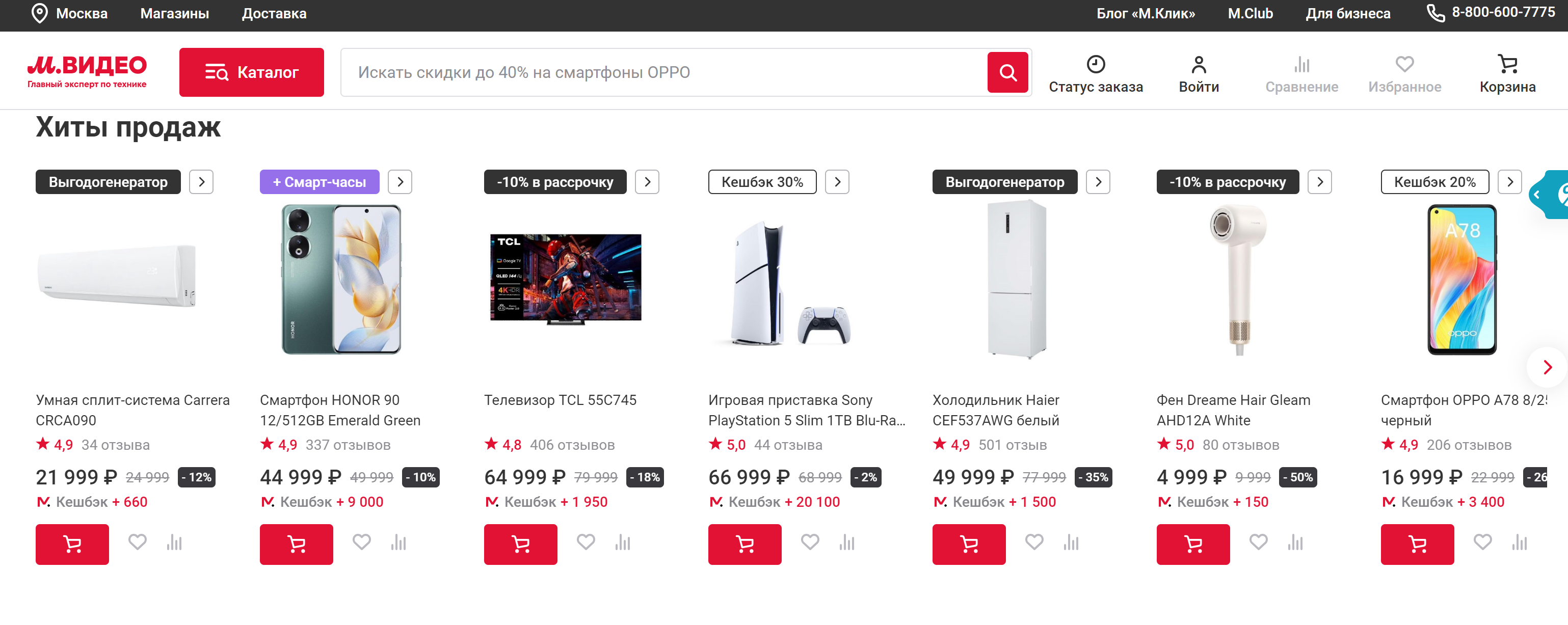
Task: Add TCL 55C745 TV to comparison
Action: [x=622, y=542]
